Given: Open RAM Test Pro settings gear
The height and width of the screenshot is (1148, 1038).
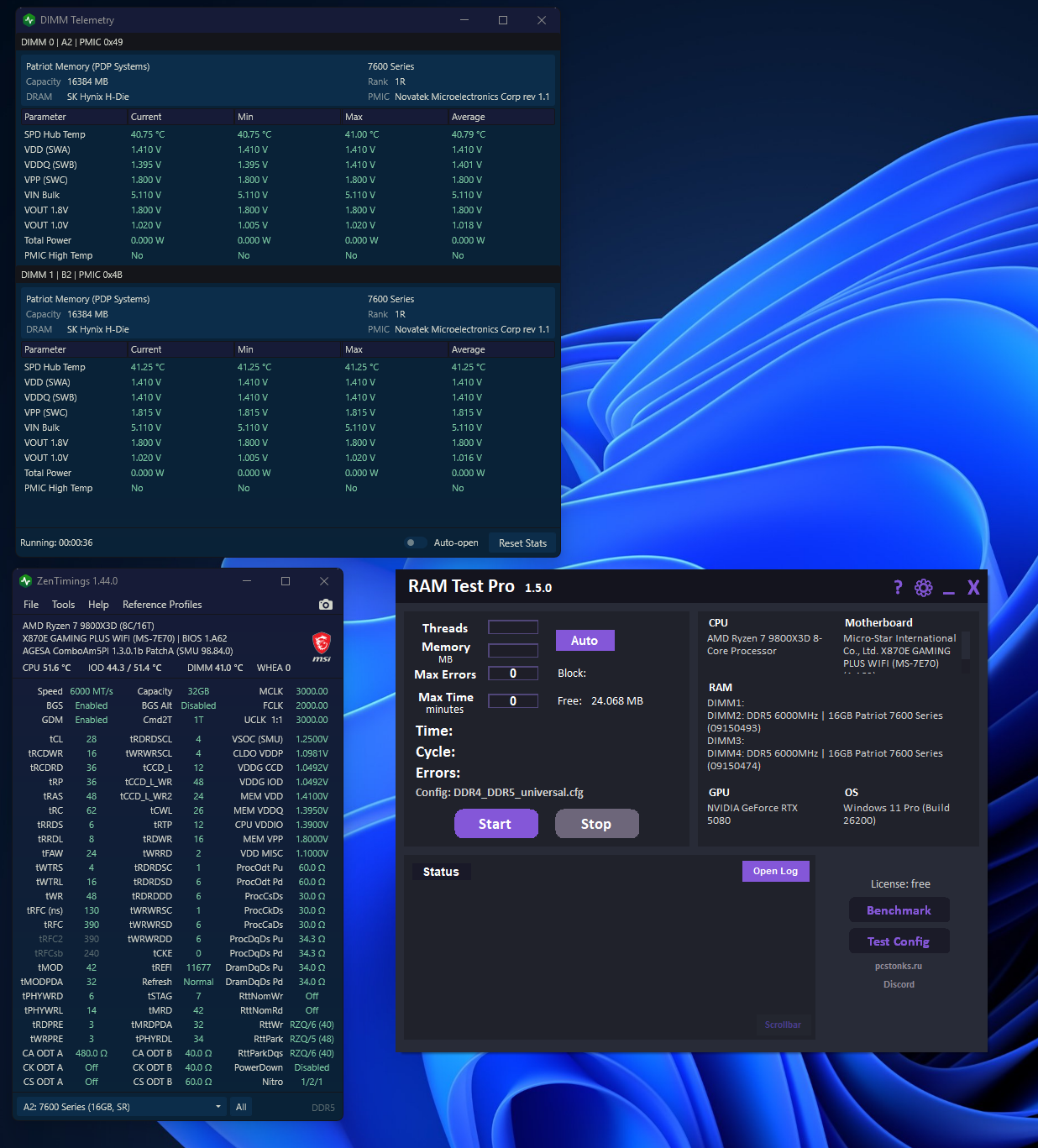Looking at the screenshot, I should tap(924, 587).
